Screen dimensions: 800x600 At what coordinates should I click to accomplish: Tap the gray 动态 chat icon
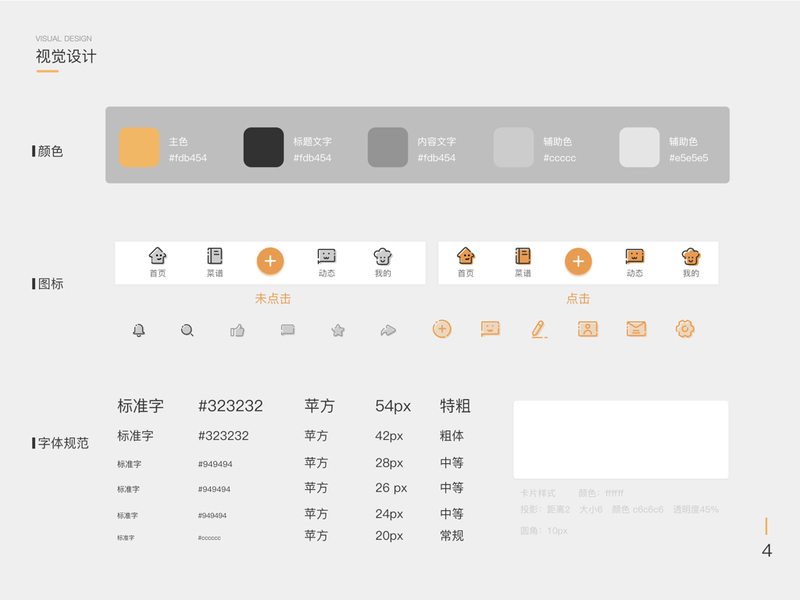pyautogui.click(x=327, y=256)
